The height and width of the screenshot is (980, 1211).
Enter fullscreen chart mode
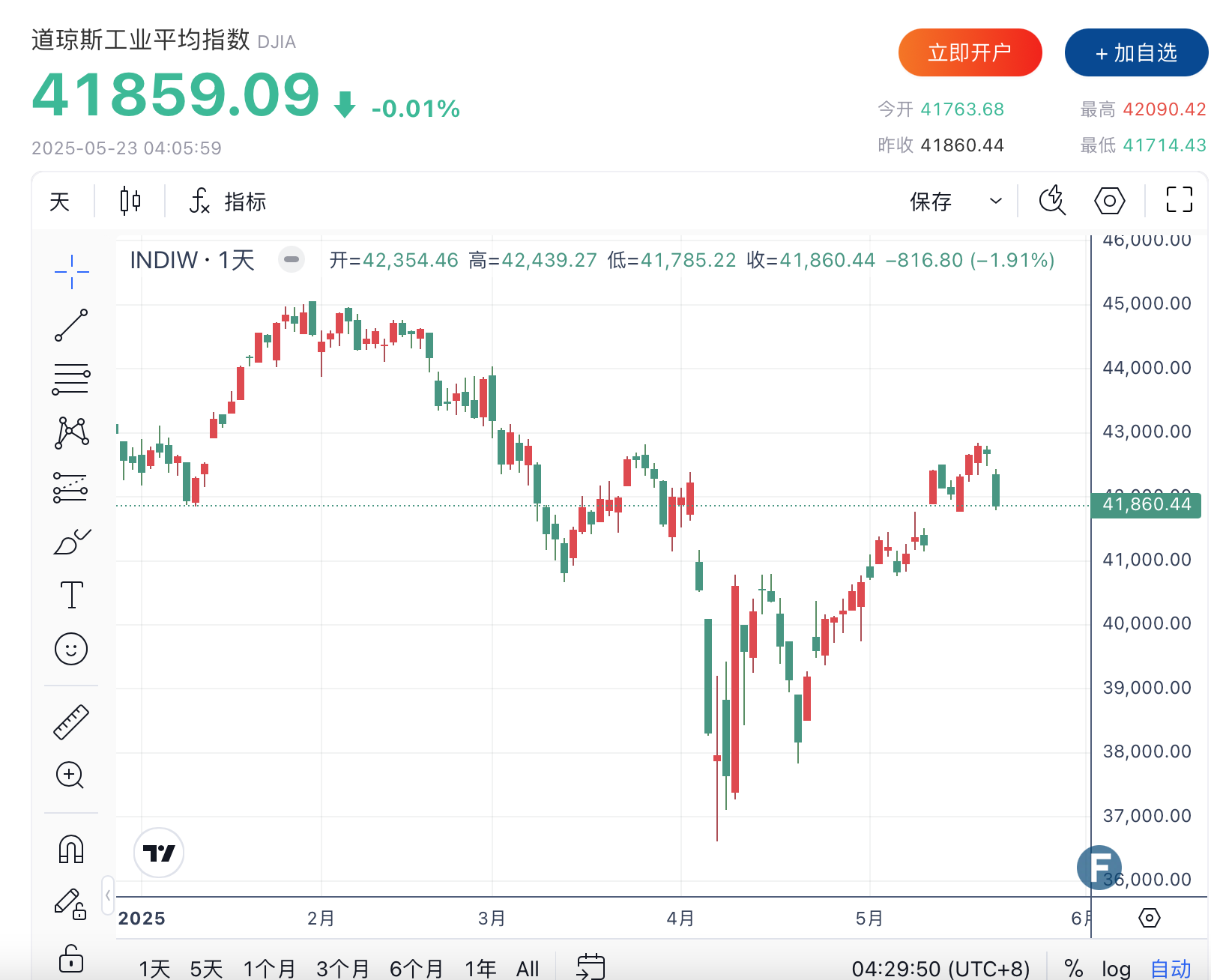(x=1179, y=200)
